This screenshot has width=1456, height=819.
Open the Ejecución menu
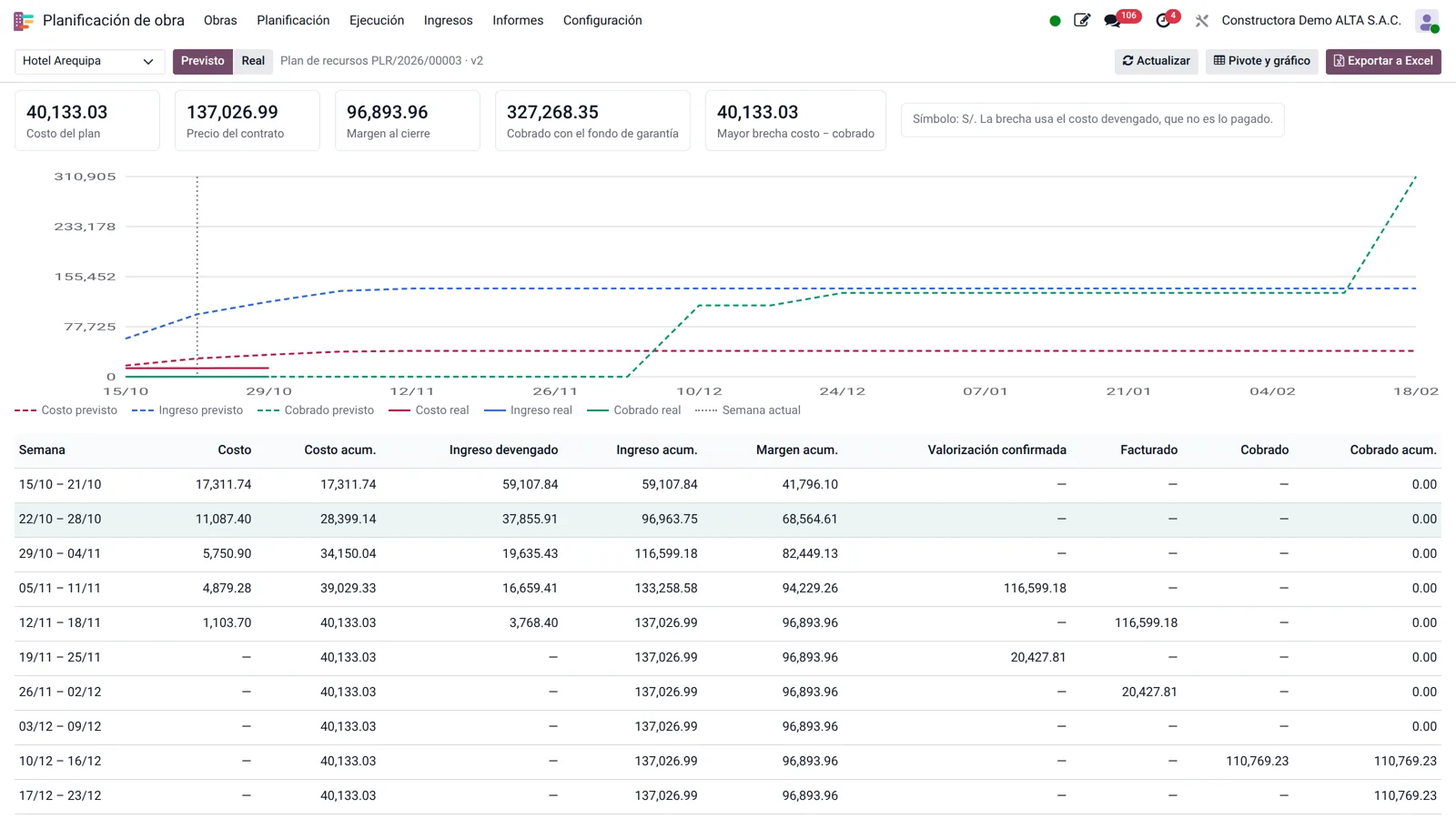[377, 20]
